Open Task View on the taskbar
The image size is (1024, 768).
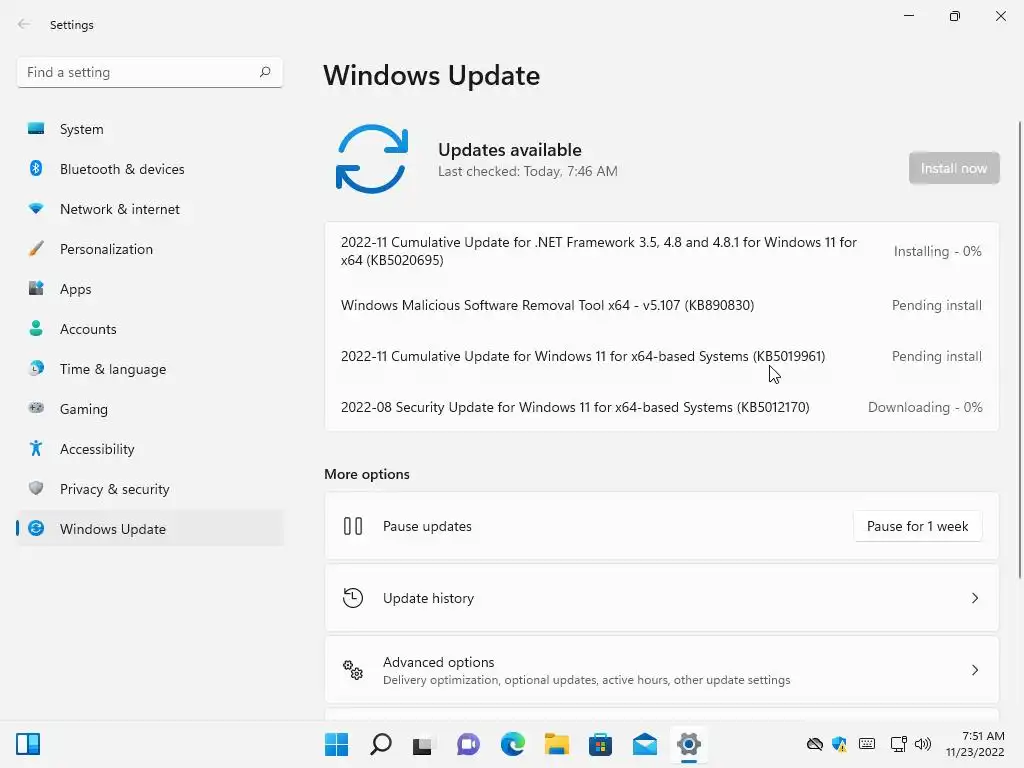click(423, 745)
